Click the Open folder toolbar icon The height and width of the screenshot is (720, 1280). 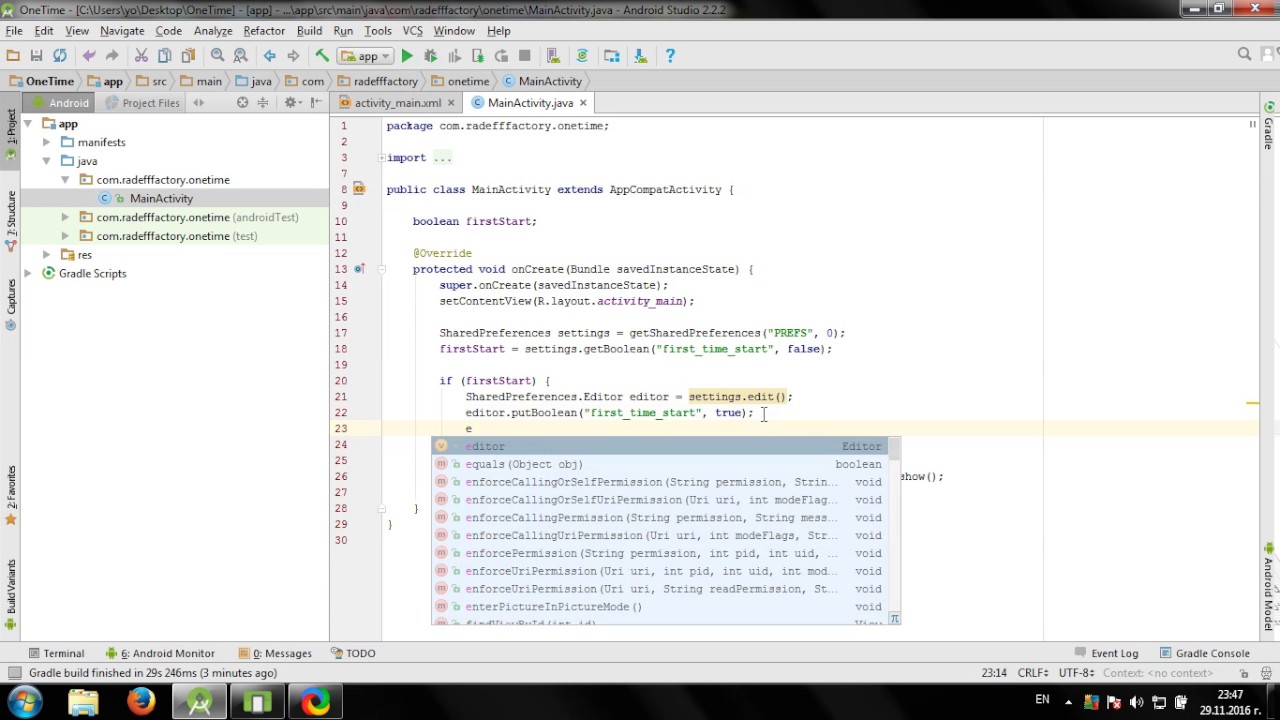(13, 56)
